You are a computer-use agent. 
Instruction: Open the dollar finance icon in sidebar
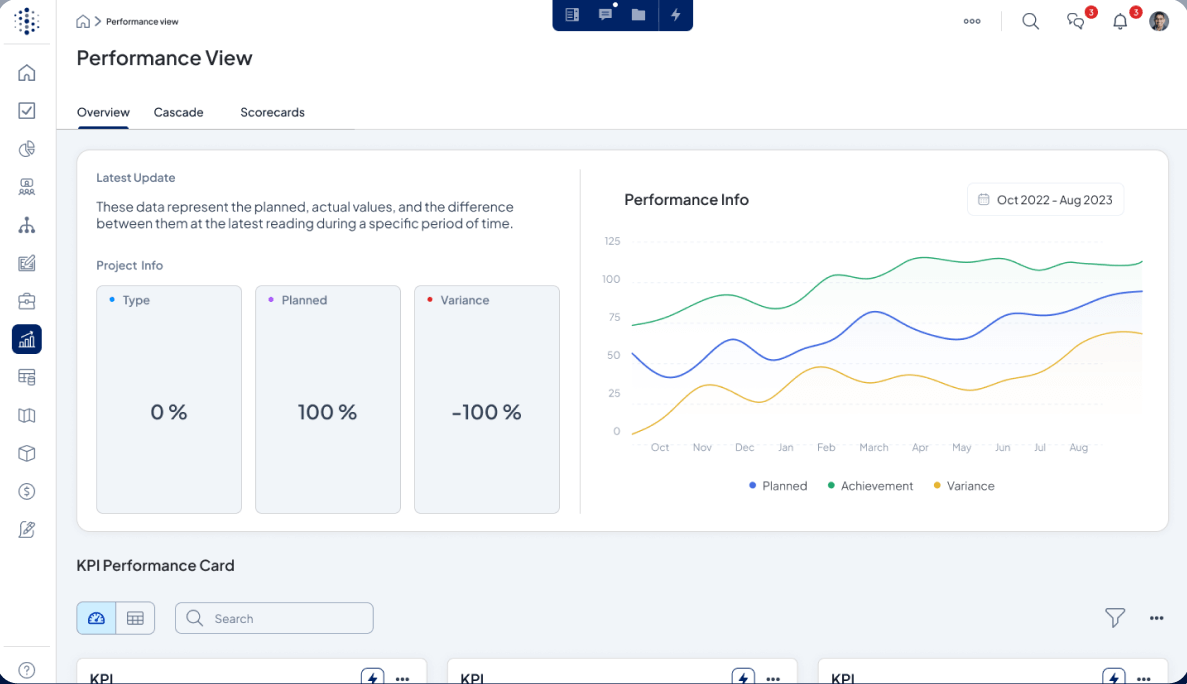27,491
